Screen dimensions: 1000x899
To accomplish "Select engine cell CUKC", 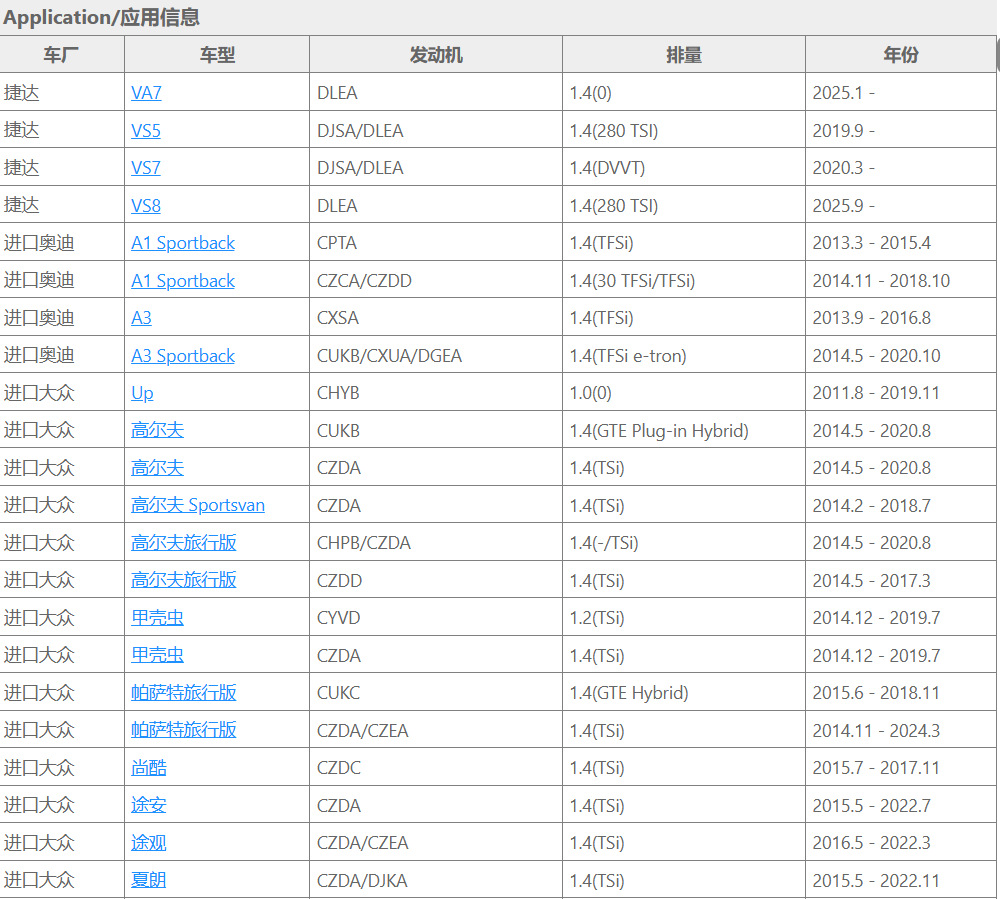I will point(436,692).
